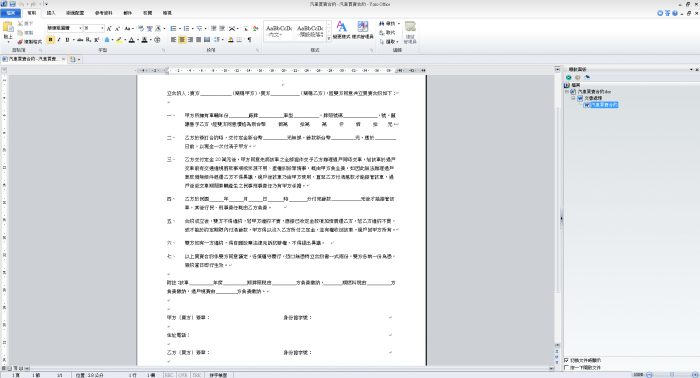700x378 pixels.
Task: Expand the styles gallery more arrow
Action: click(x=329, y=39)
